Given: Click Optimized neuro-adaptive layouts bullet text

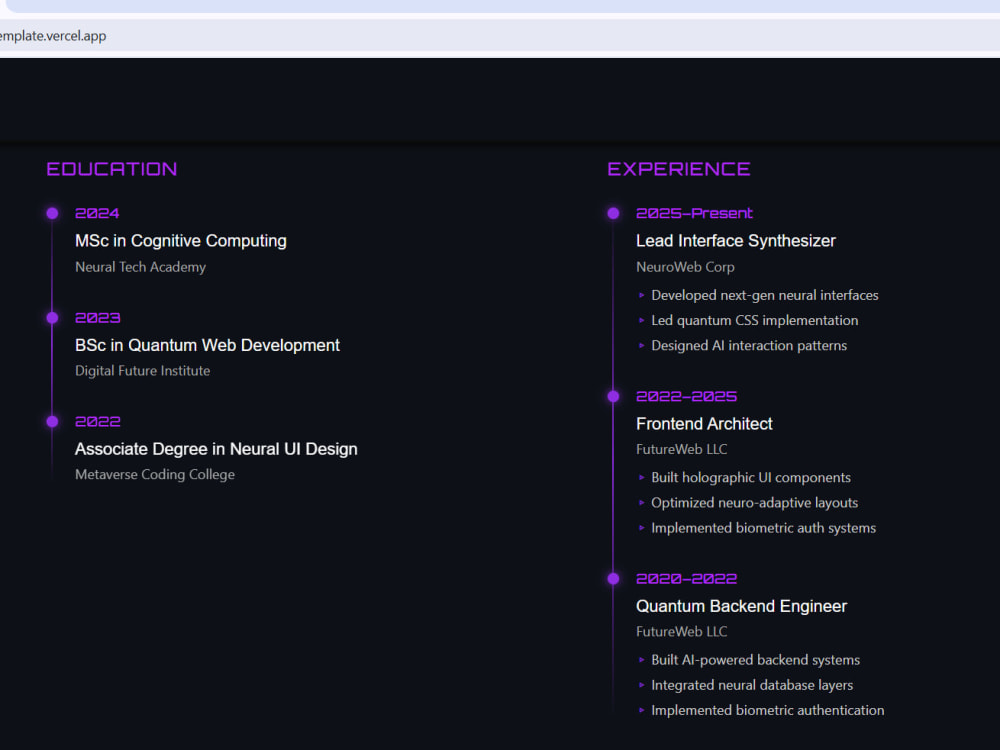Looking at the screenshot, I should 754,503.
